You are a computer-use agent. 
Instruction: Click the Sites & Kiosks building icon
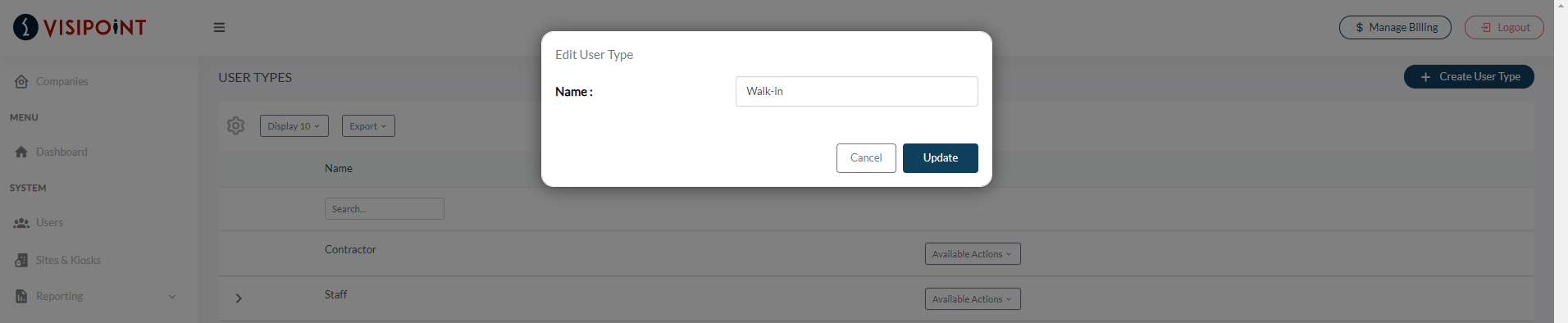point(21,260)
